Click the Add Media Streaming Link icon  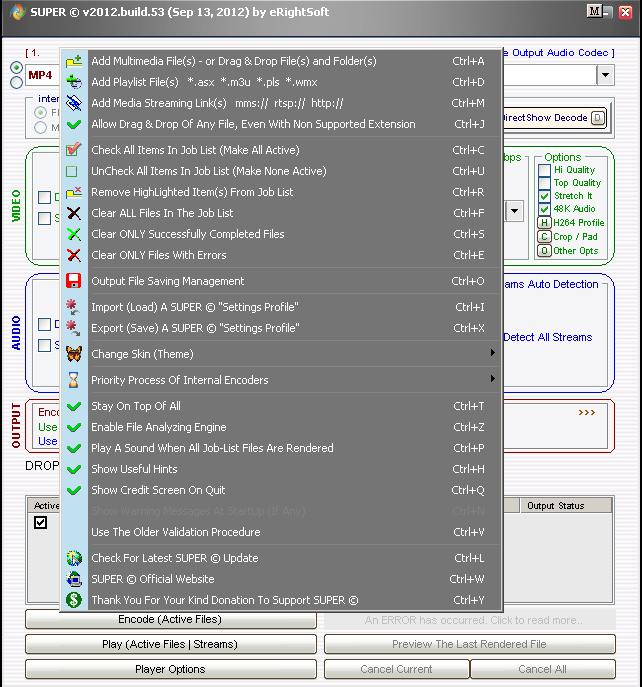[74, 103]
